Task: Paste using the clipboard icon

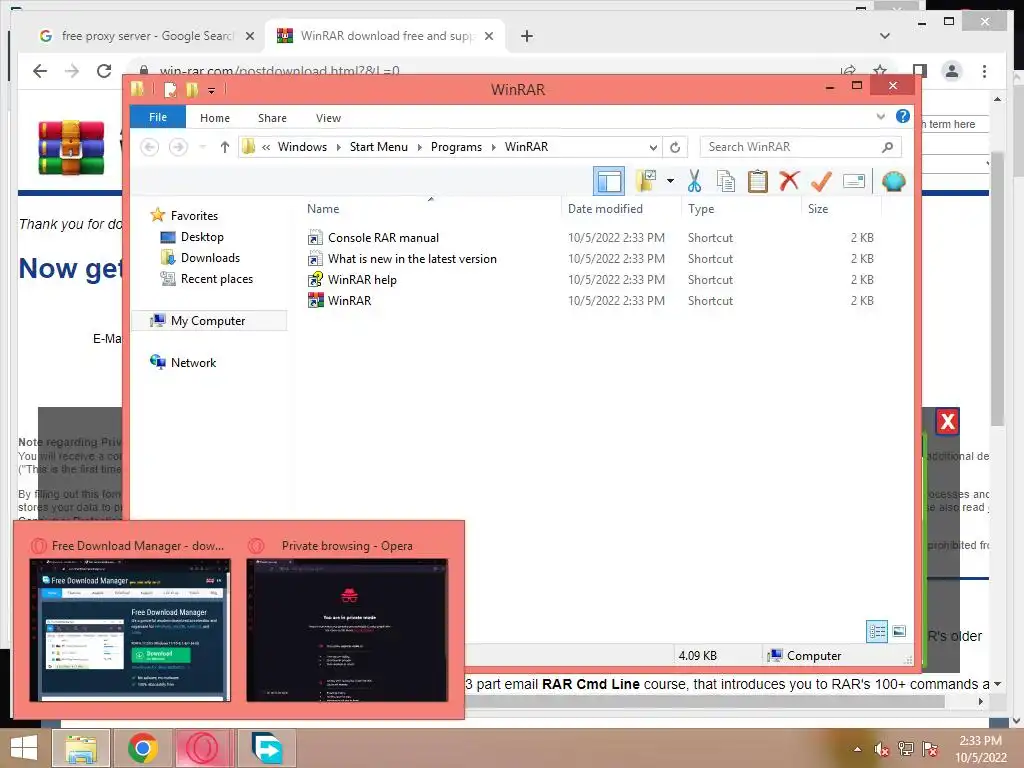Action: tap(758, 181)
